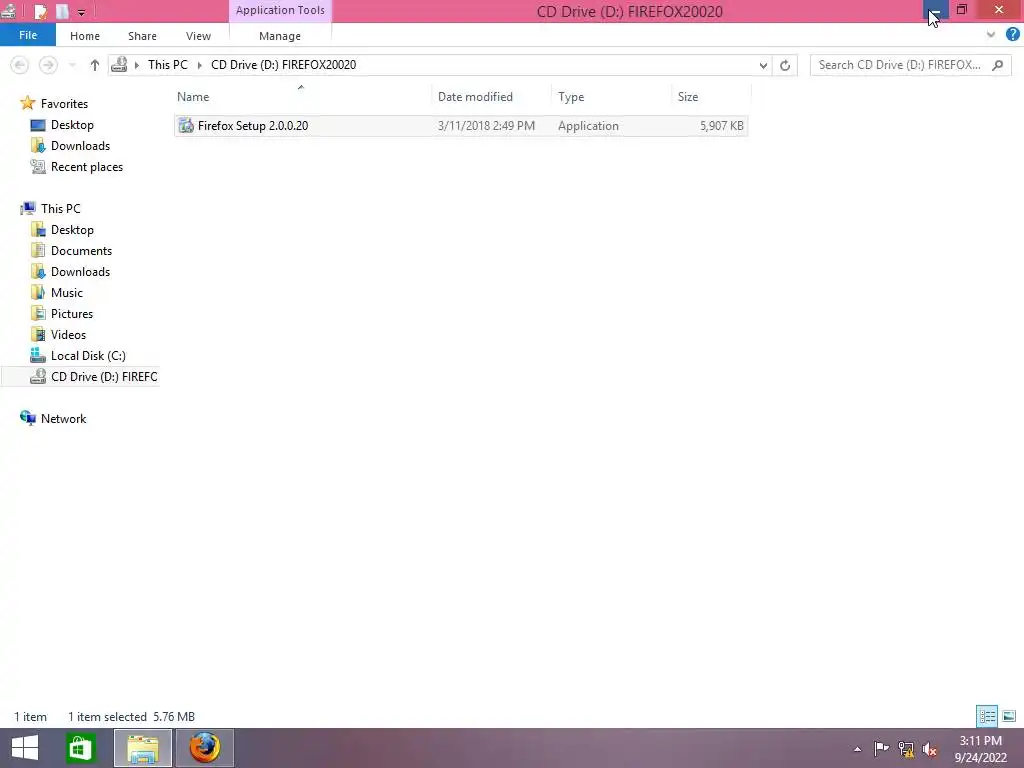The width and height of the screenshot is (1024, 768).
Task: Click the muted volume tray icon
Action: (x=930, y=749)
